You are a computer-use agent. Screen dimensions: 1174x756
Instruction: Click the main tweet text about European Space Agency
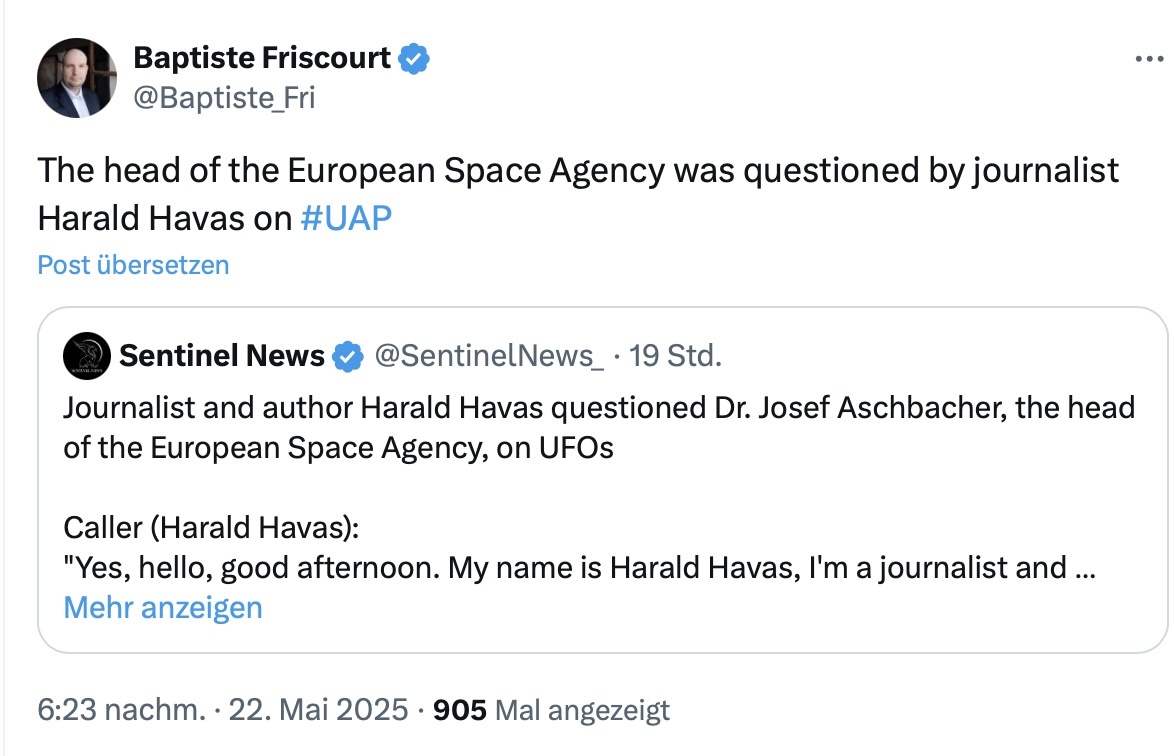tap(578, 194)
